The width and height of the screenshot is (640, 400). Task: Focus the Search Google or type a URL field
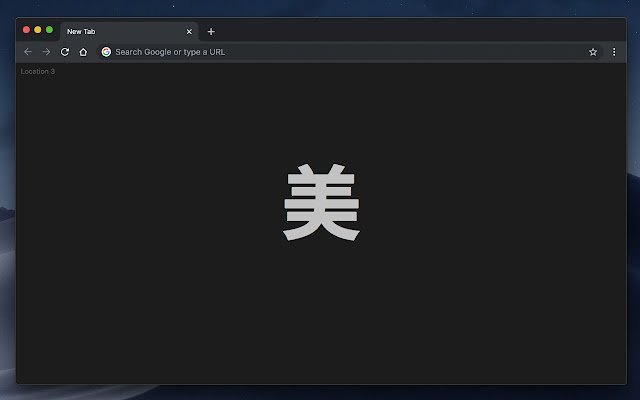click(349, 52)
